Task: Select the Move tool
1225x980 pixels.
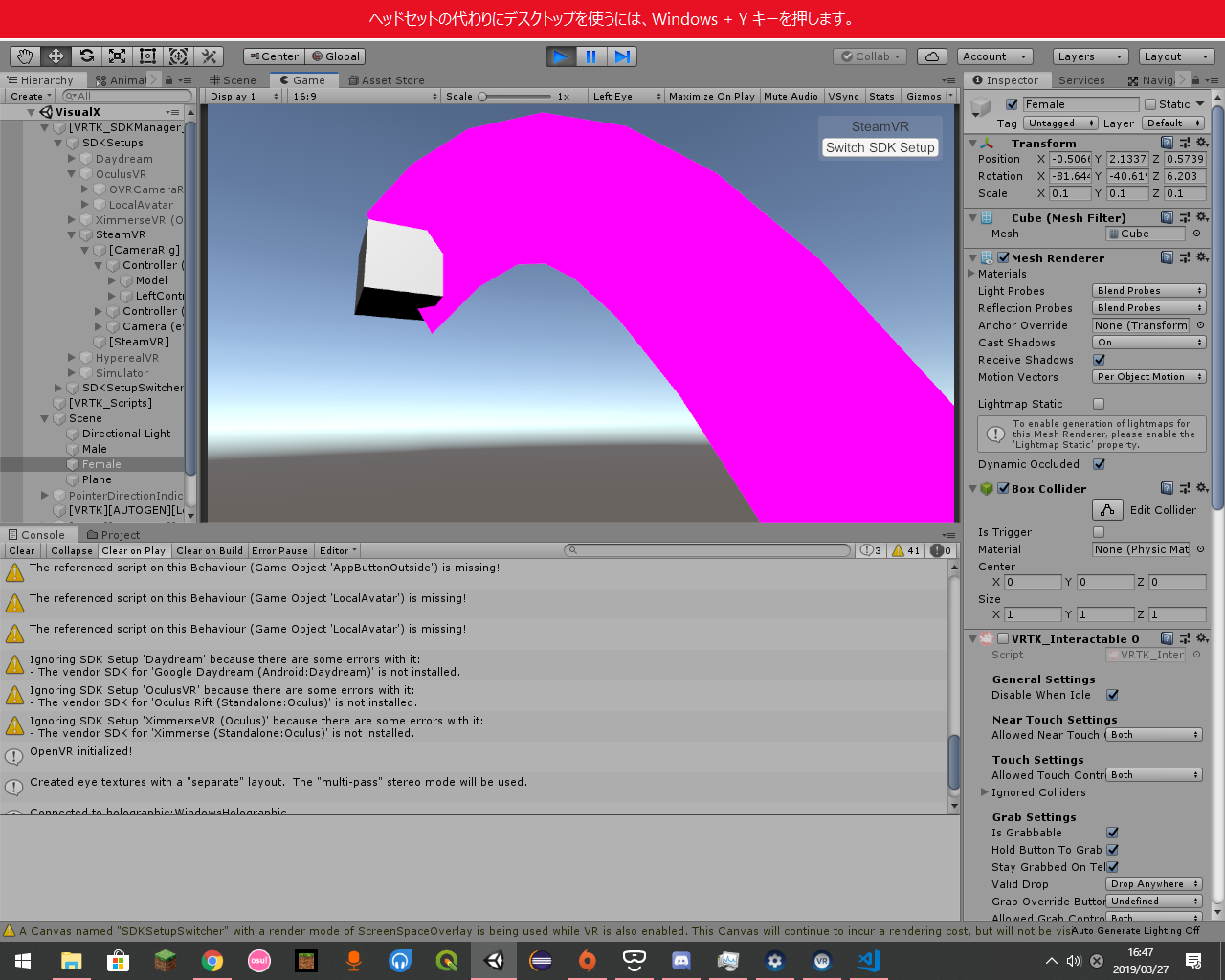Action: [56, 56]
